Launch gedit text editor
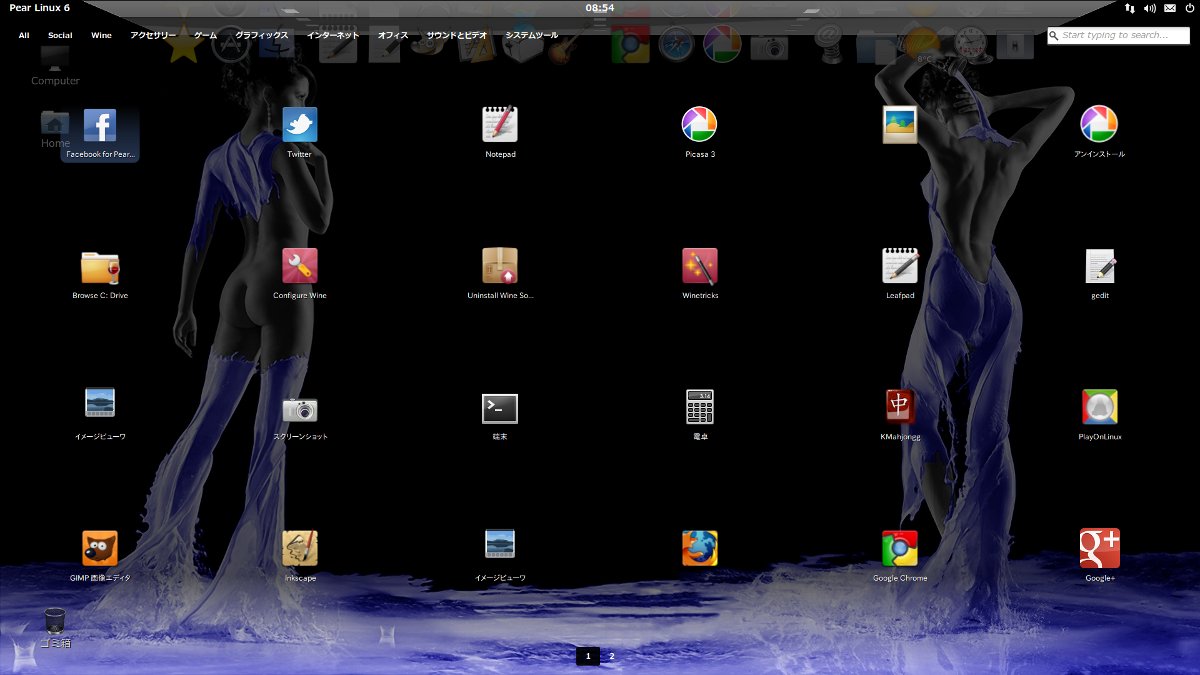The width and height of the screenshot is (1200, 675). (1100, 266)
